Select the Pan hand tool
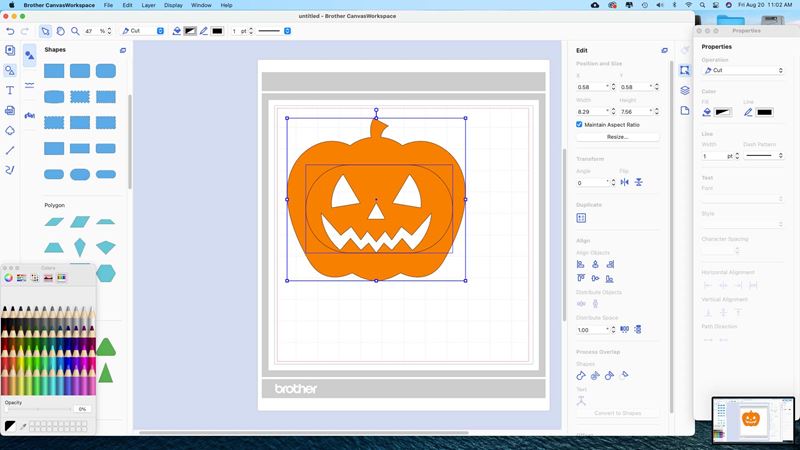This screenshot has width=800, height=450. pyautogui.click(x=60, y=31)
